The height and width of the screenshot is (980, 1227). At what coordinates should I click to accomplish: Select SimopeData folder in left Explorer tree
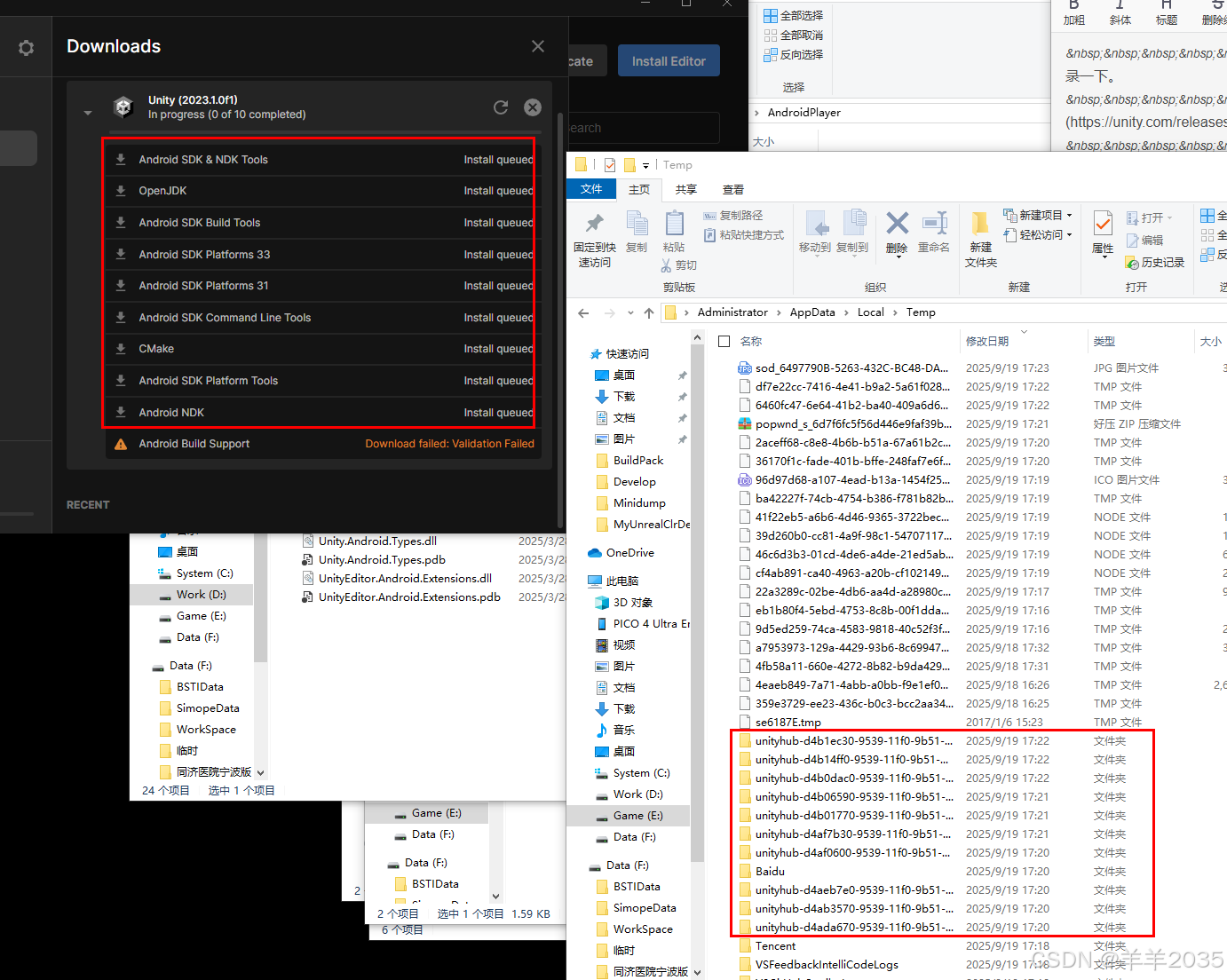tap(208, 708)
